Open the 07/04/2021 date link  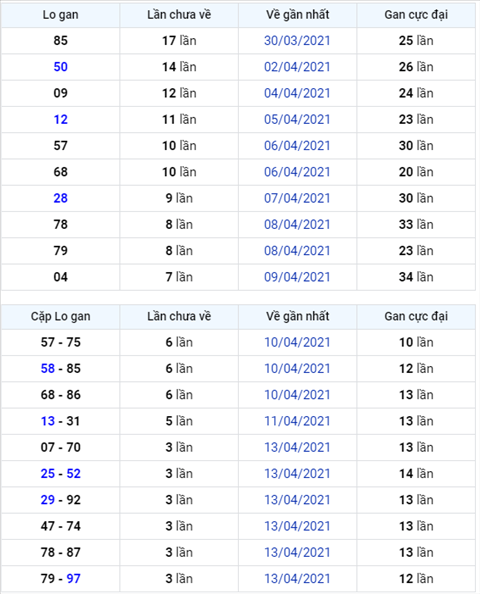click(297, 198)
